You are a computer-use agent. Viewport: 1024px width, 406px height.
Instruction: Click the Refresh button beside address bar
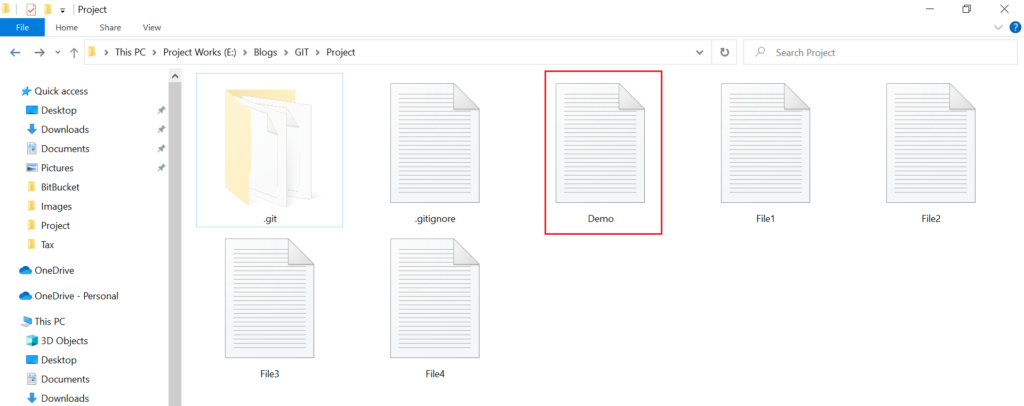tap(724, 52)
